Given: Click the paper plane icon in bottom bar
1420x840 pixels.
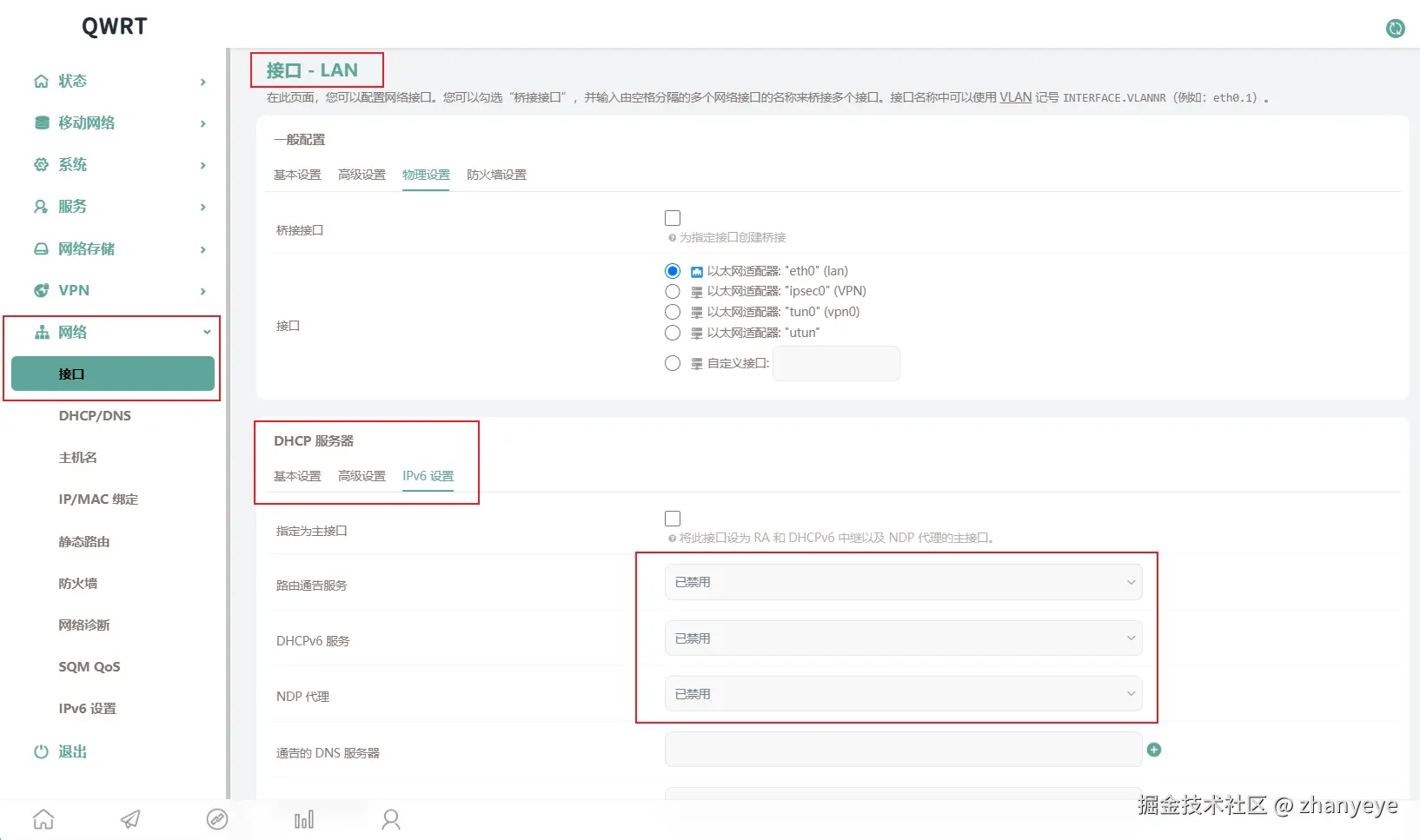Looking at the screenshot, I should (130, 819).
